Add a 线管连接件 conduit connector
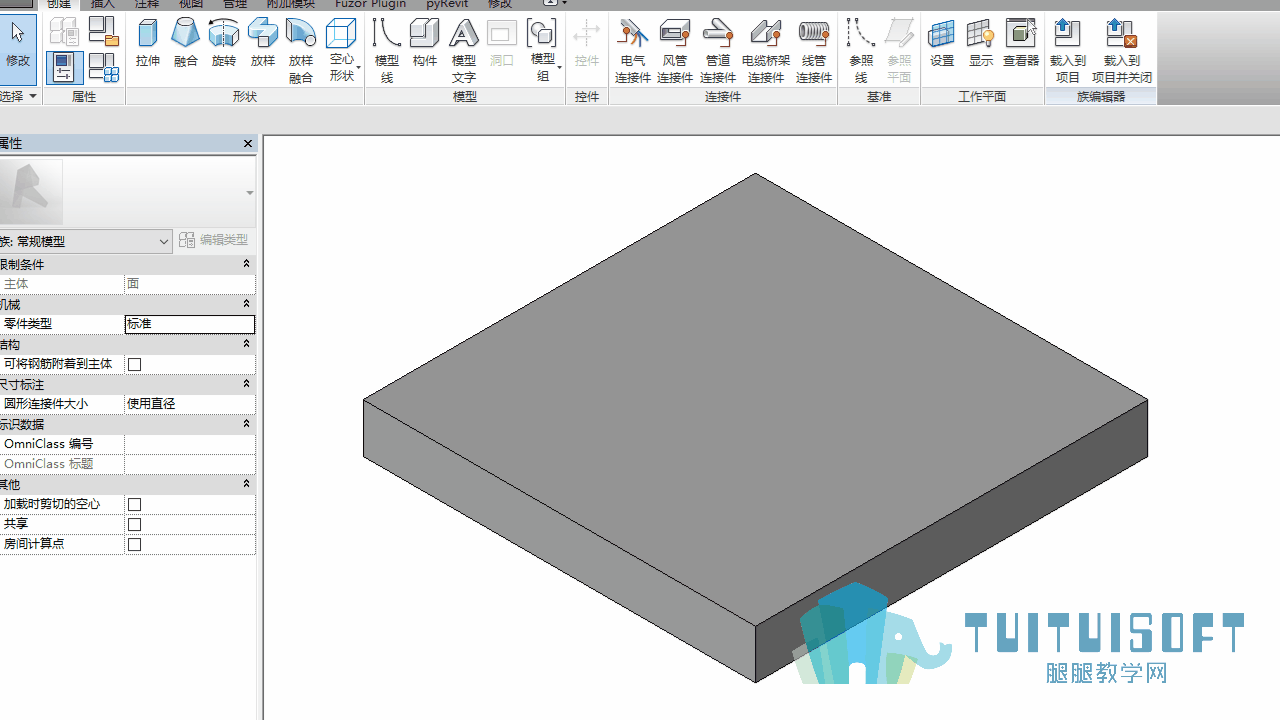 [814, 50]
